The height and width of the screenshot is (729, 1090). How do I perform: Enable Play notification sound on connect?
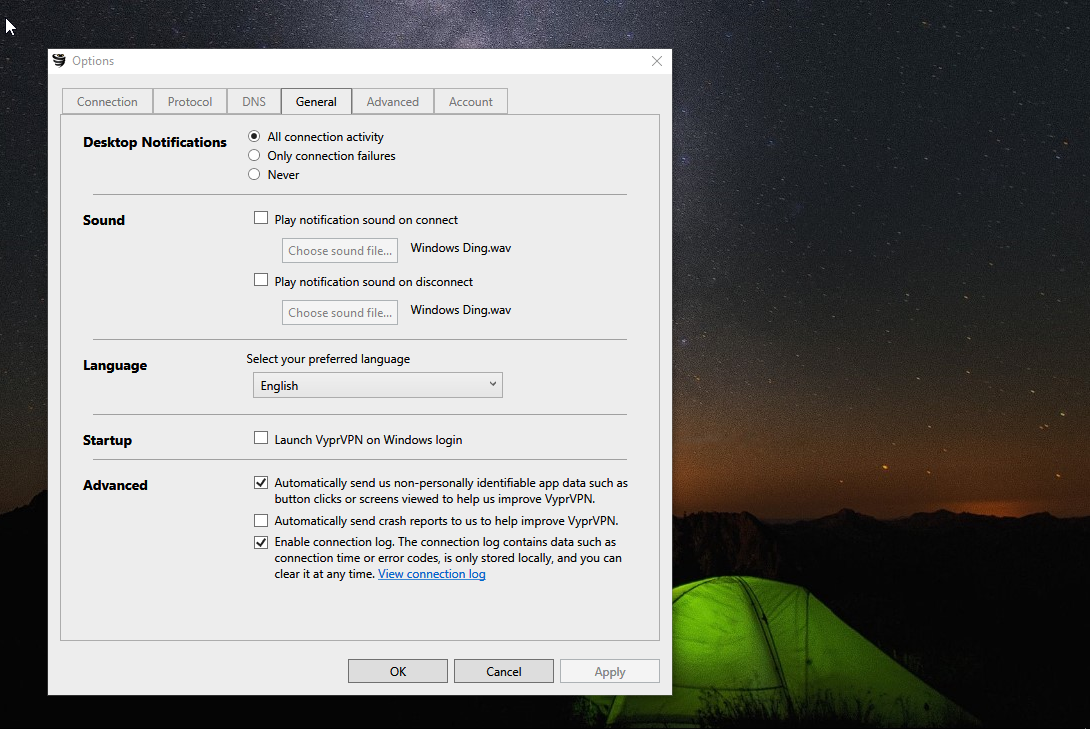coord(261,218)
